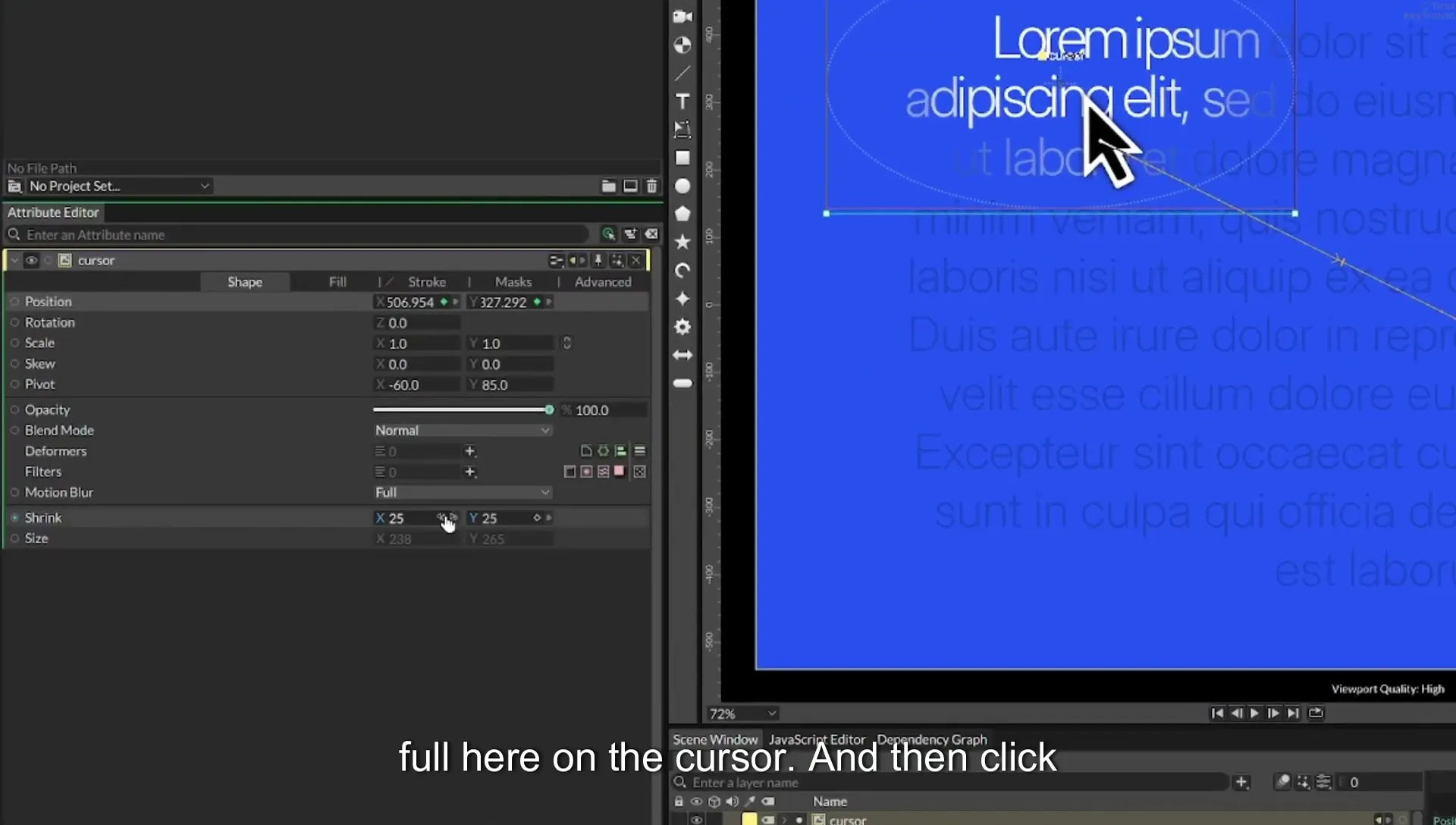1456x825 pixels.
Task: Open the Advanced tab
Action: tap(603, 282)
